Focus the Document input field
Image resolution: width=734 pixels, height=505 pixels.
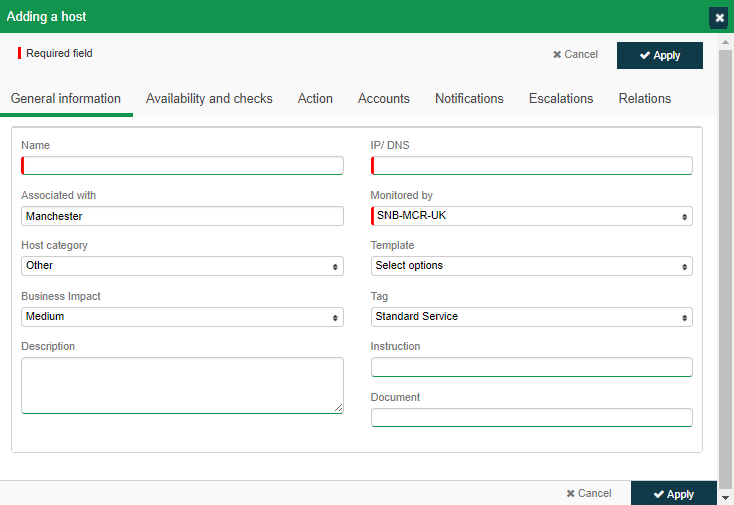point(531,417)
